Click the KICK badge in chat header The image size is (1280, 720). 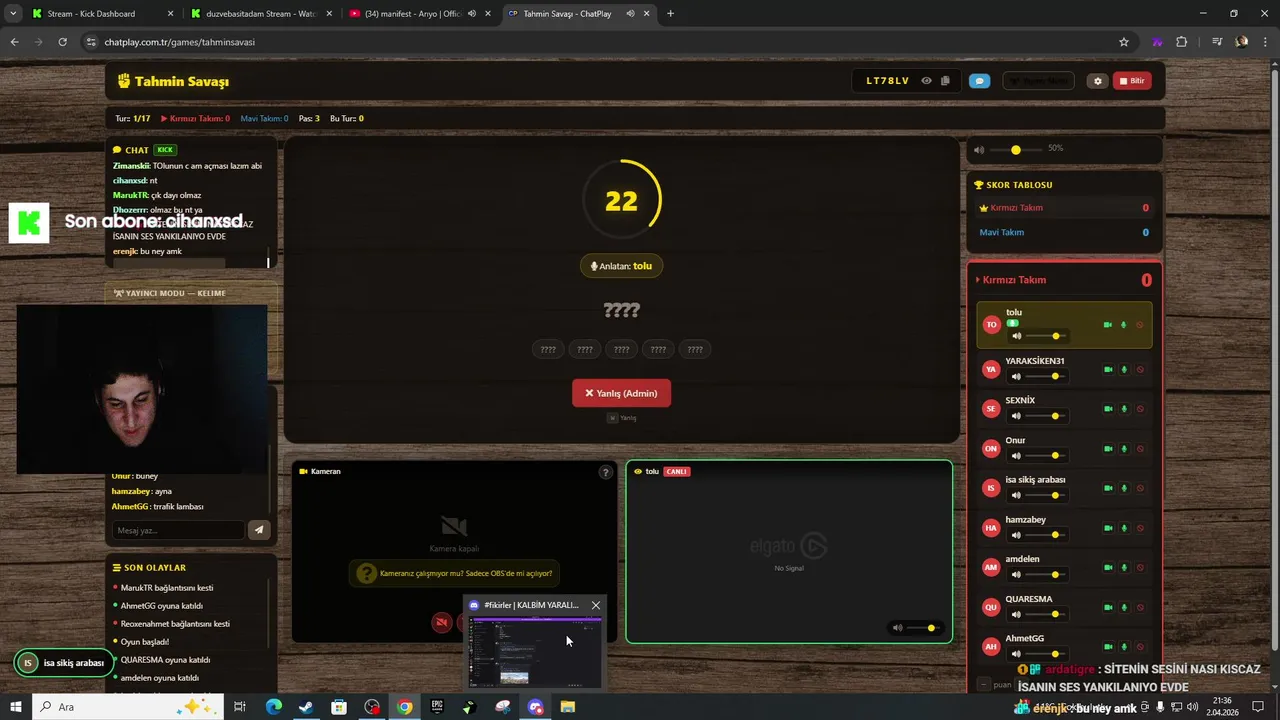(164, 150)
